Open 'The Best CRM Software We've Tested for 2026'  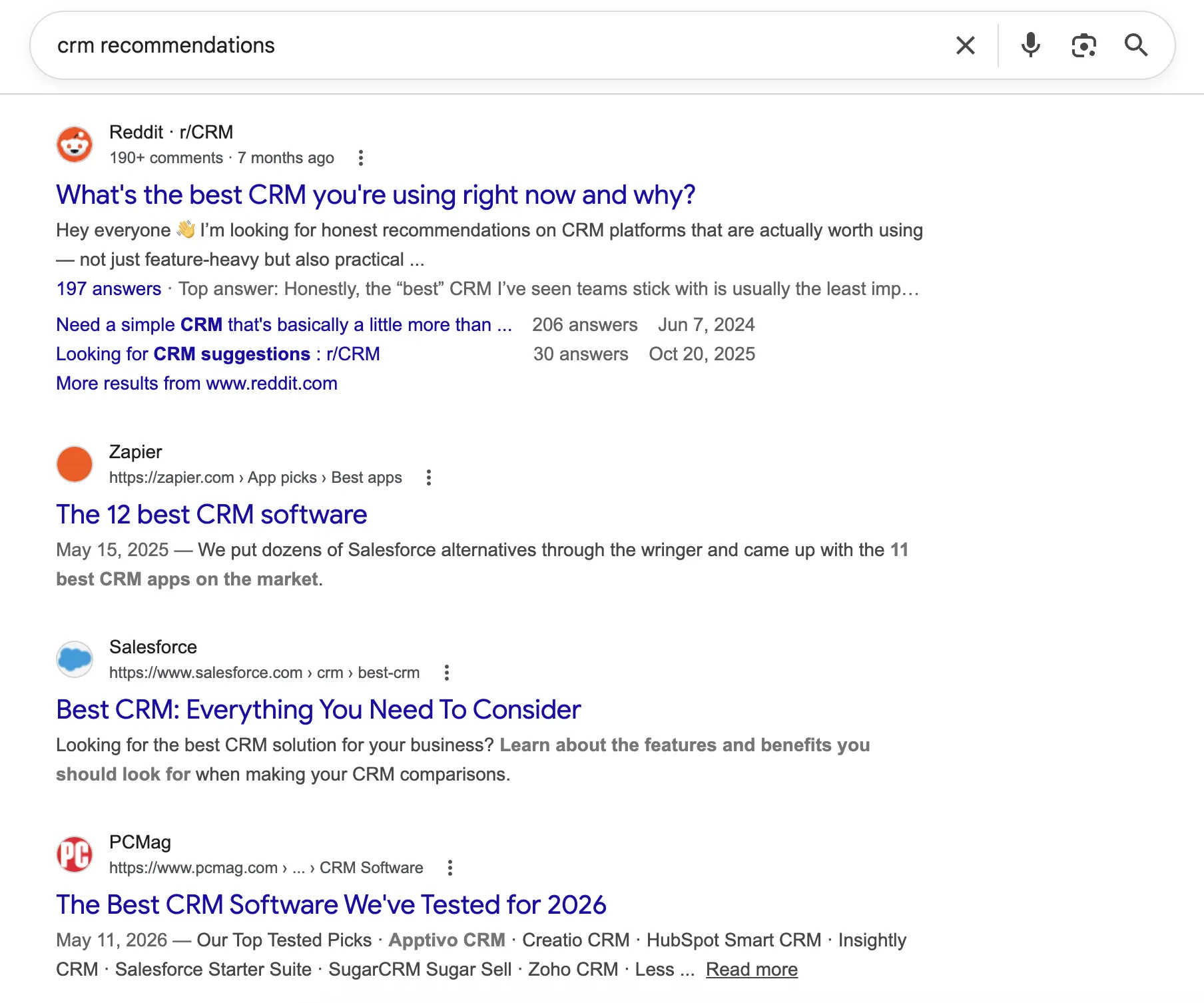[331, 905]
